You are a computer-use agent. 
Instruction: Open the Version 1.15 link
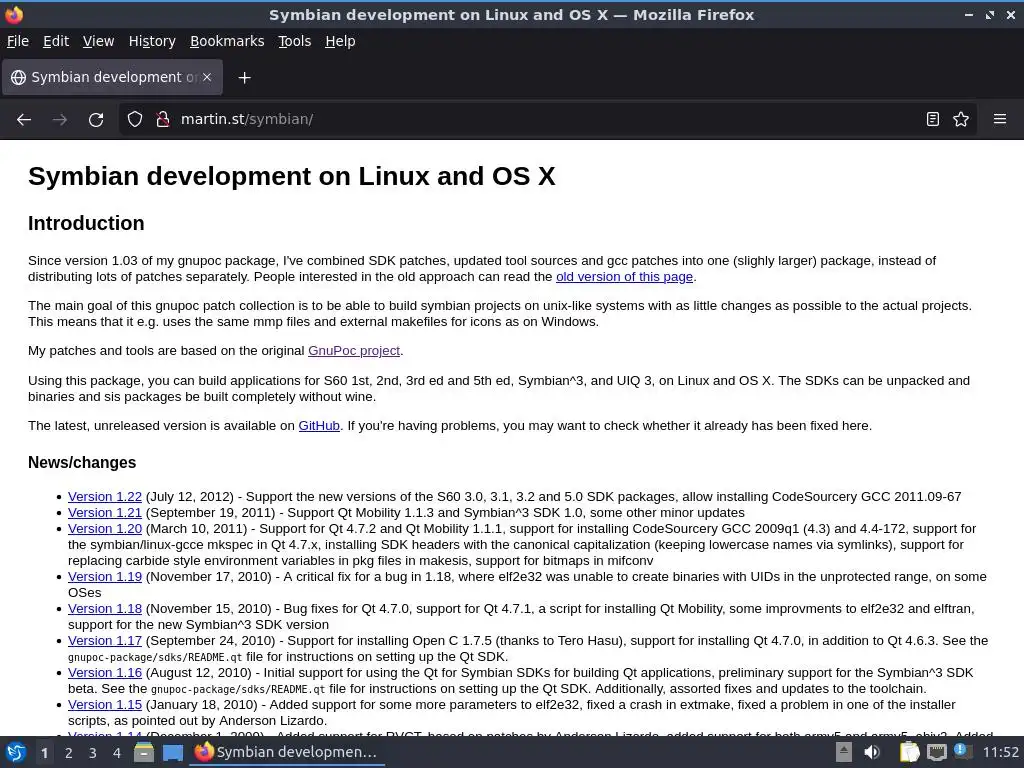point(104,705)
